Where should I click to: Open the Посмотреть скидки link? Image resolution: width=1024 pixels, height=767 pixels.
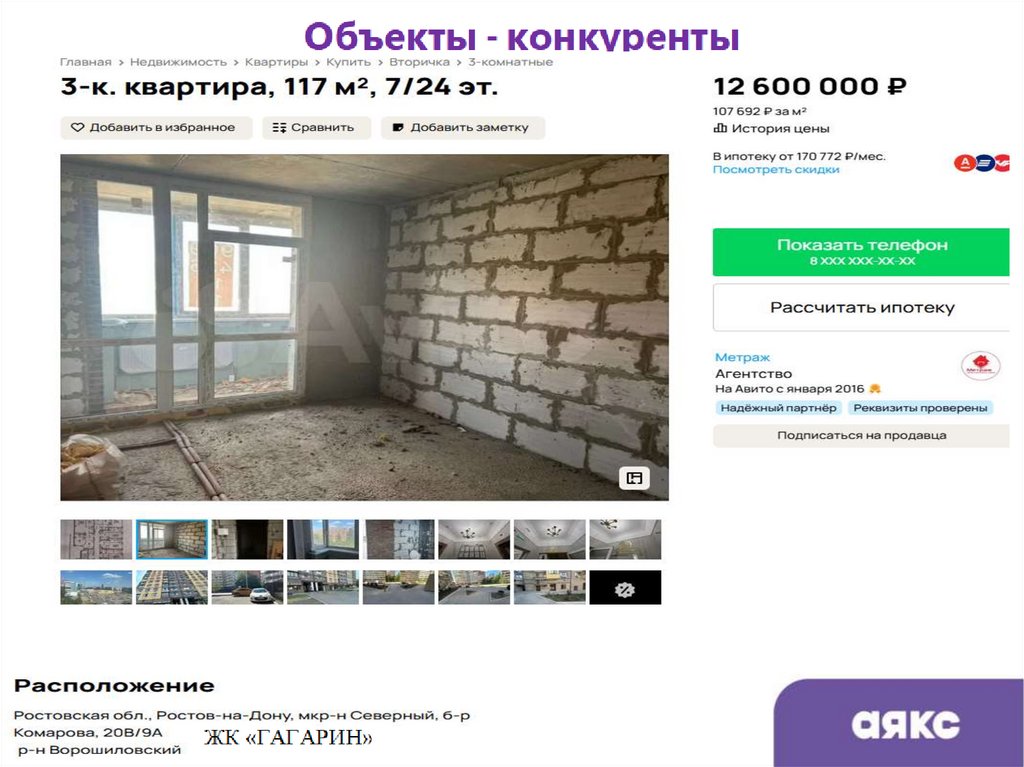coord(776,169)
